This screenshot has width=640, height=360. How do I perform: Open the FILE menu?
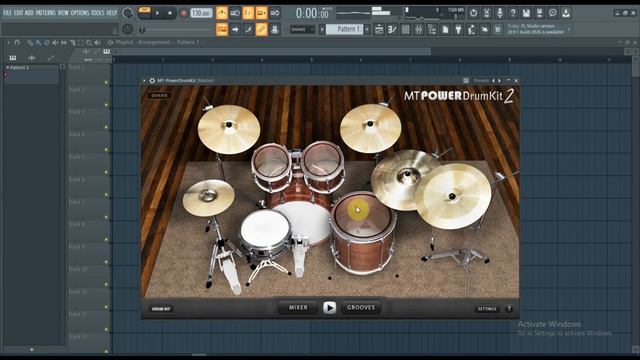[x=7, y=13]
